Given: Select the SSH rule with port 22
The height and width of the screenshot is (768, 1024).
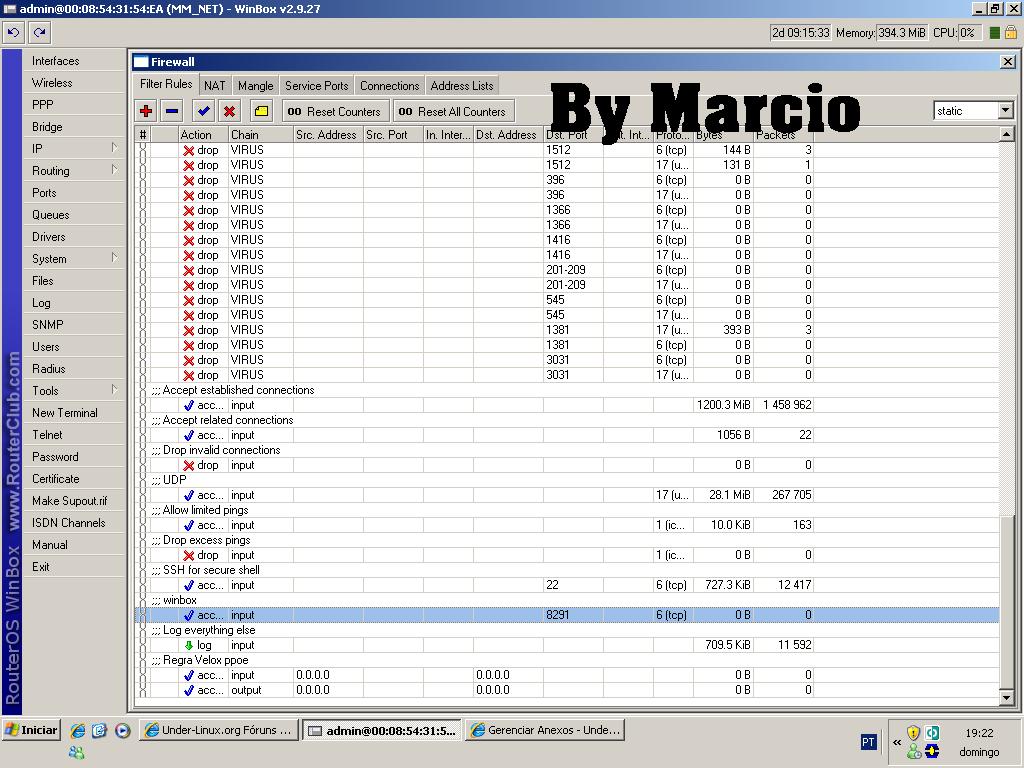Looking at the screenshot, I should 567,585.
